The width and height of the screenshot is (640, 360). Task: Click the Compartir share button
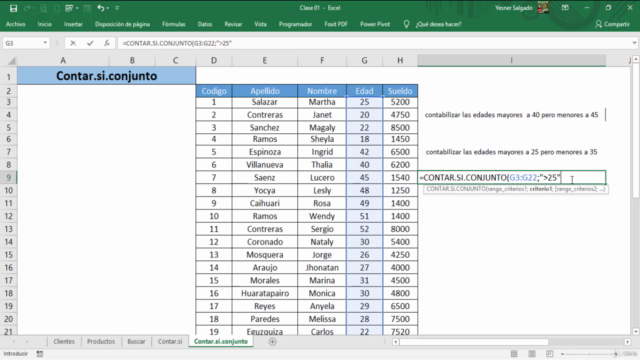pos(612,24)
